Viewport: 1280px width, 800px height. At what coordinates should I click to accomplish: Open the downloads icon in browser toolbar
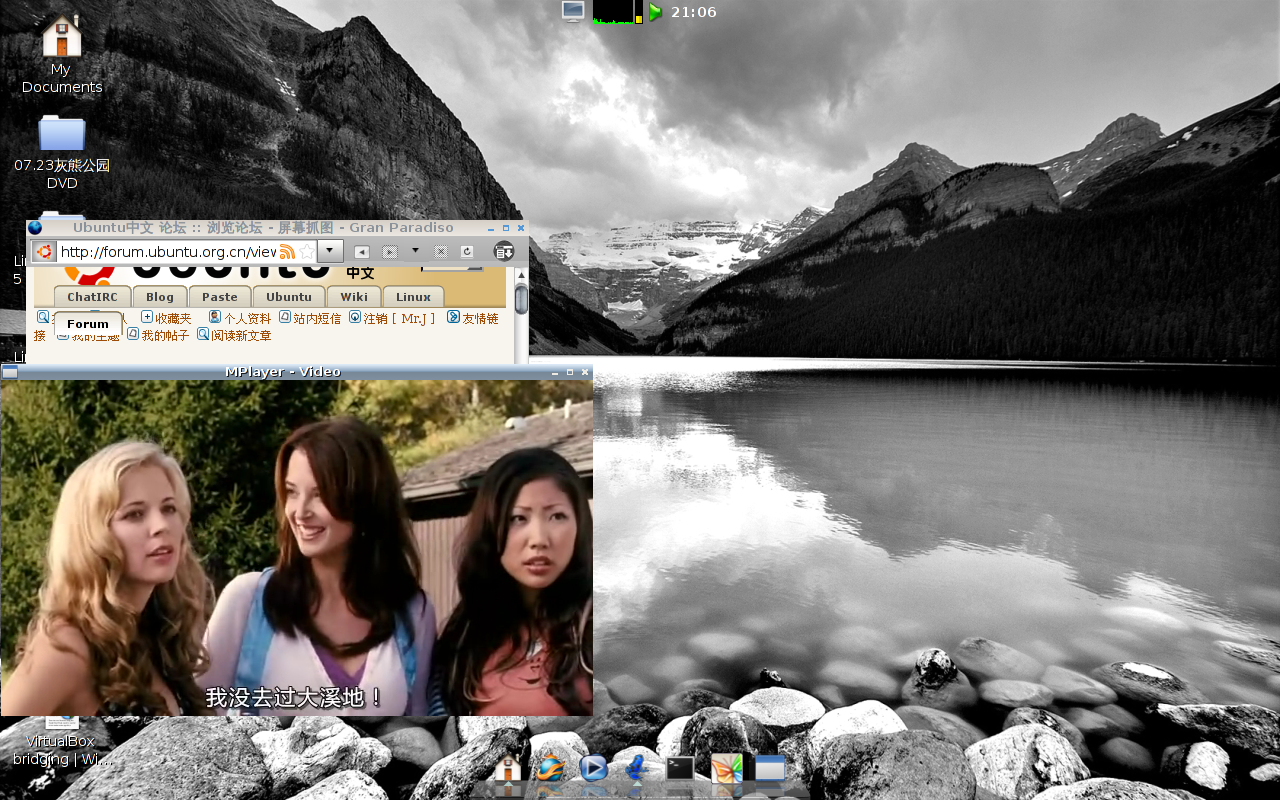(x=504, y=251)
